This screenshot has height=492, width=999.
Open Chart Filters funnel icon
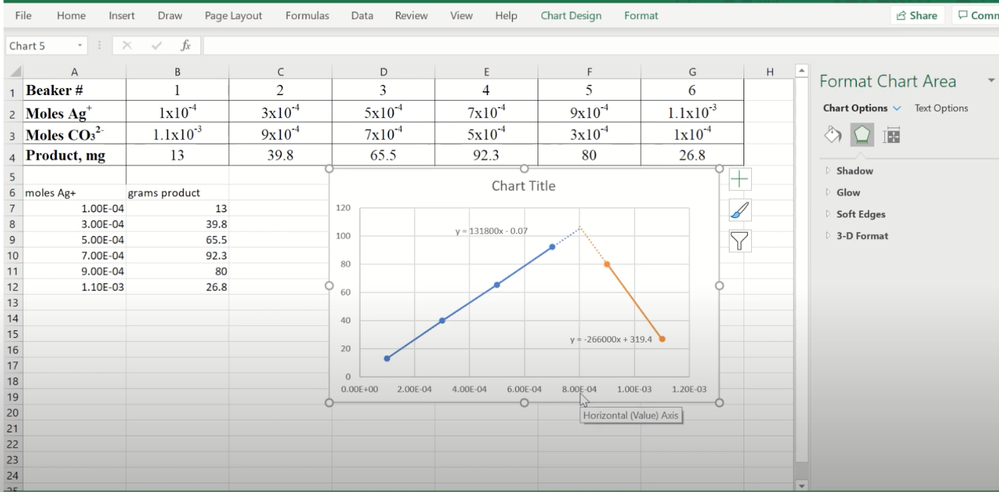(739, 240)
